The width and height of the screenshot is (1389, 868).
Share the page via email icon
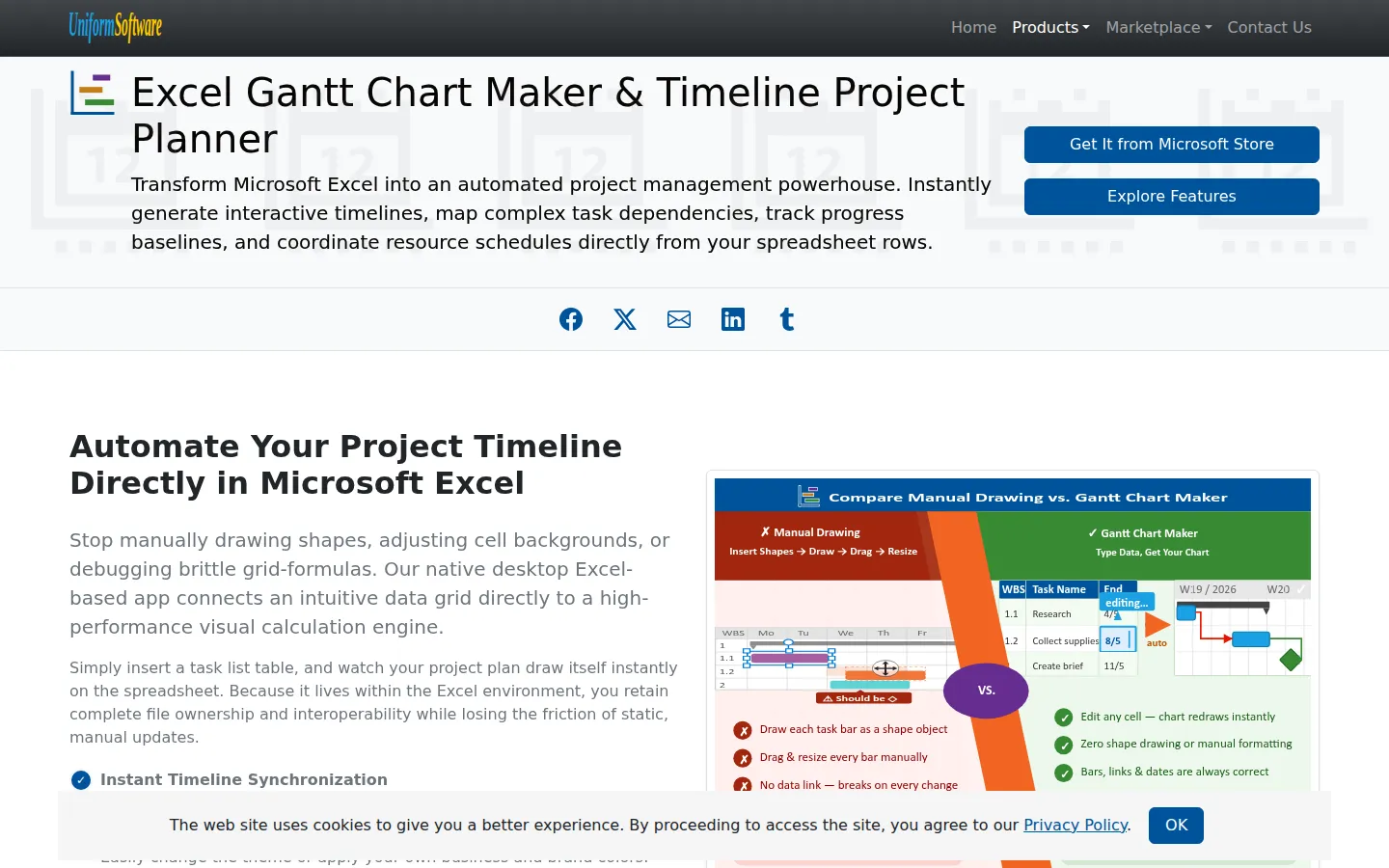tap(679, 319)
